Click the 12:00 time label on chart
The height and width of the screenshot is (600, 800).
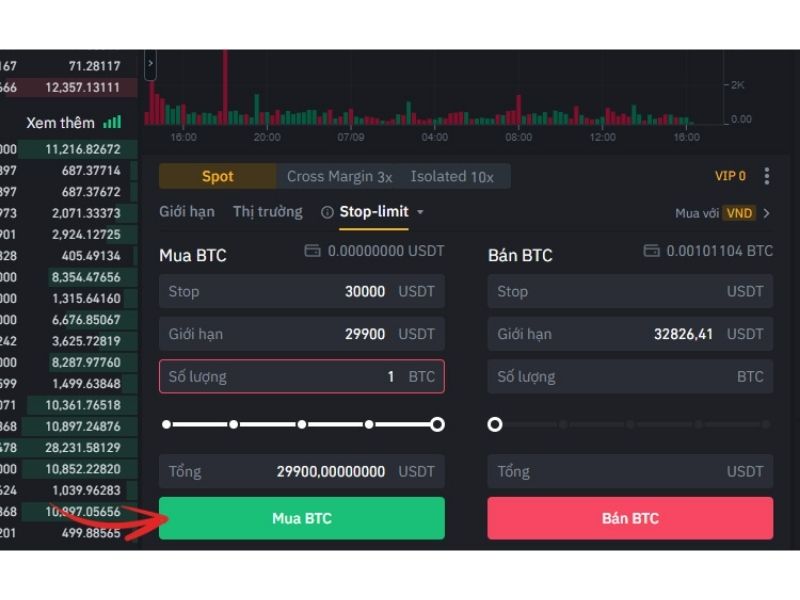pos(603,137)
